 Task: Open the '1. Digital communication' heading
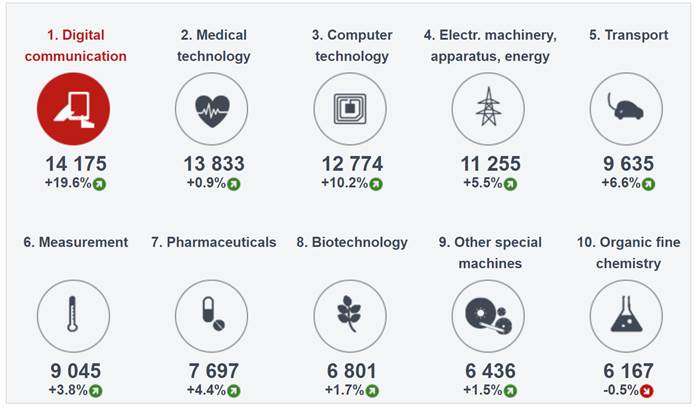click(75, 45)
